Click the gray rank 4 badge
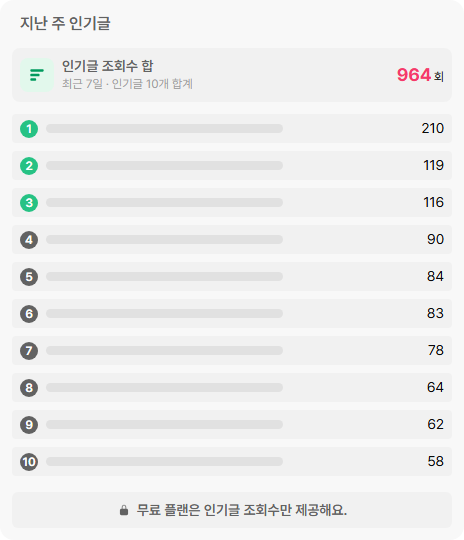The image size is (464, 540). click(x=29, y=240)
